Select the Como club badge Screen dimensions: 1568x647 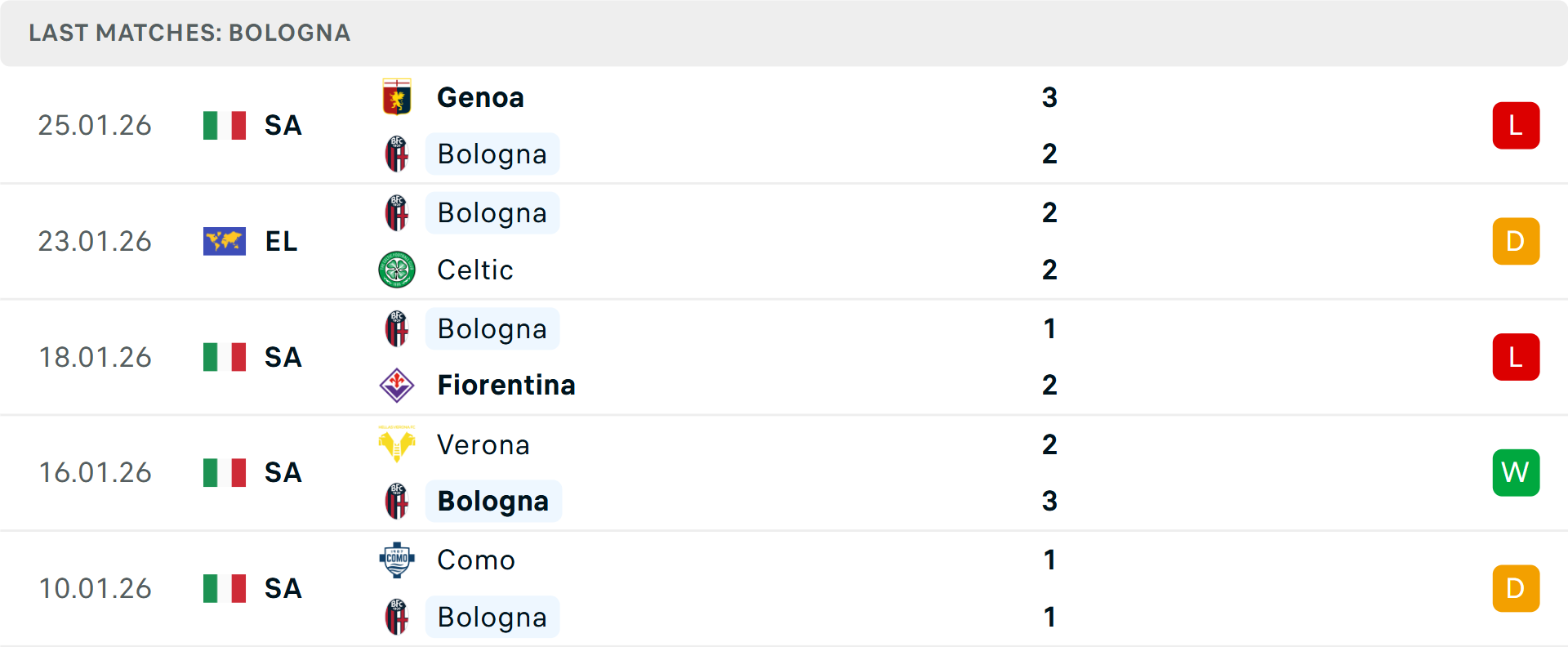tap(396, 560)
